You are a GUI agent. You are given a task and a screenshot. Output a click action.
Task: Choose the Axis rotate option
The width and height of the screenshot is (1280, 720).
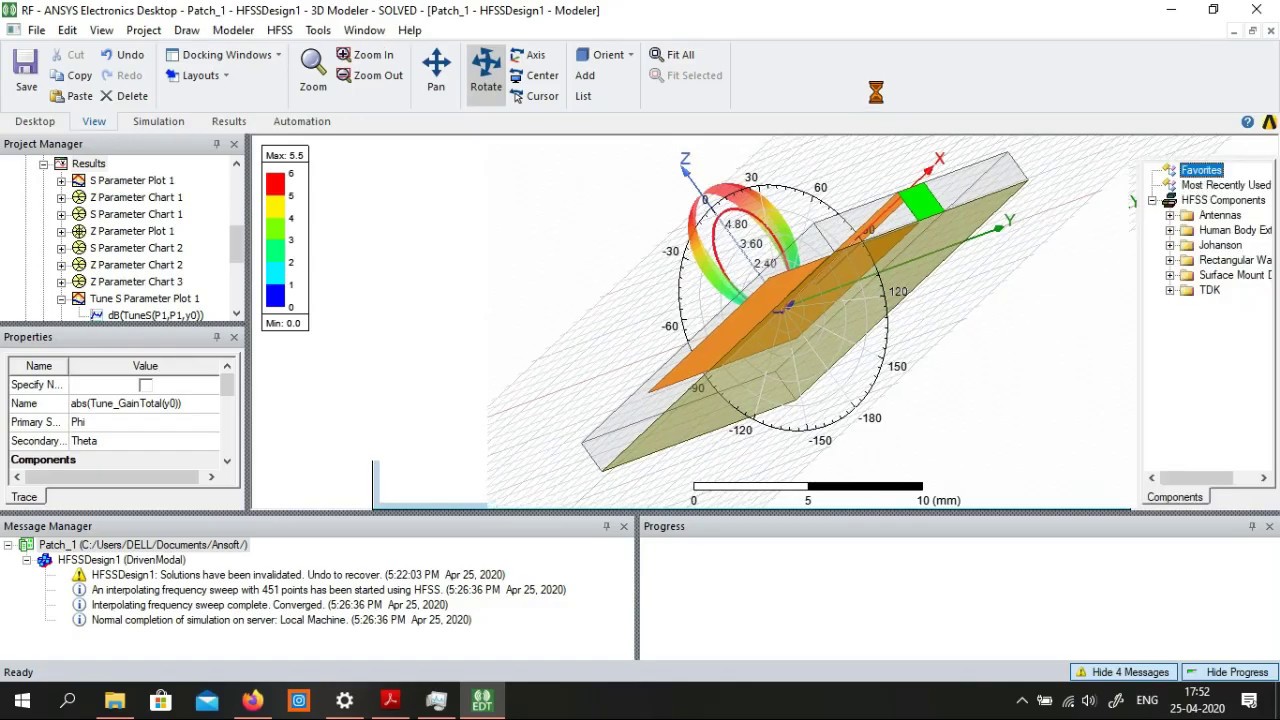(x=528, y=55)
